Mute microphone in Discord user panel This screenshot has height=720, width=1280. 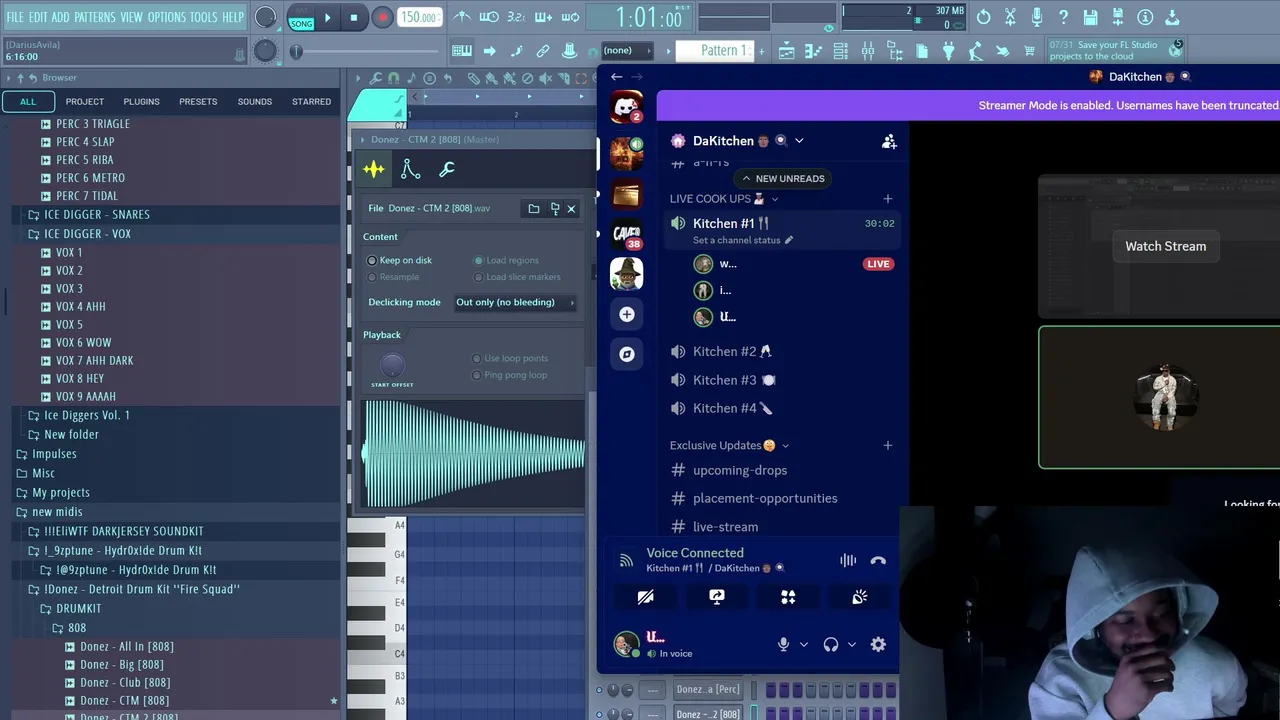(x=784, y=645)
